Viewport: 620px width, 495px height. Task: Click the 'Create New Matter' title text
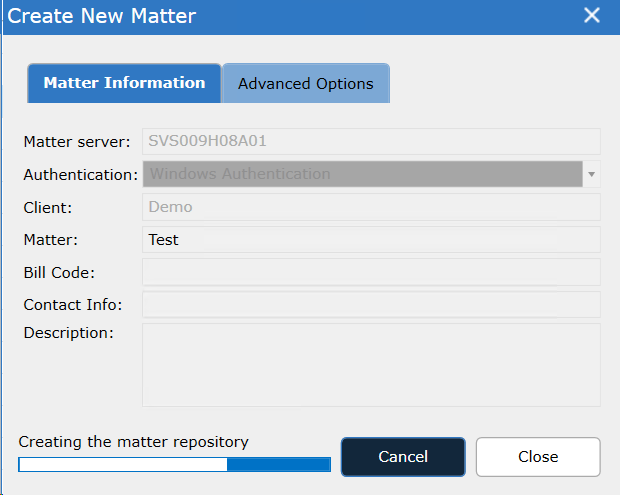click(x=102, y=16)
